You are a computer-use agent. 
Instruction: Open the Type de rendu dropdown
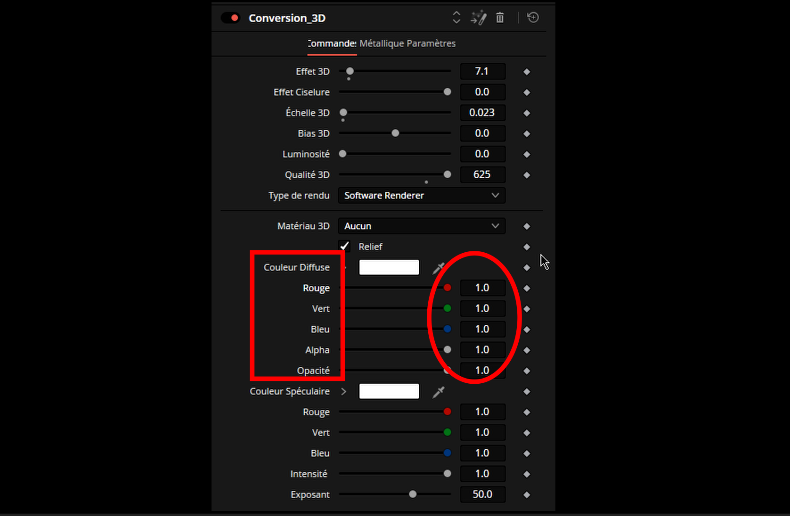coord(420,196)
